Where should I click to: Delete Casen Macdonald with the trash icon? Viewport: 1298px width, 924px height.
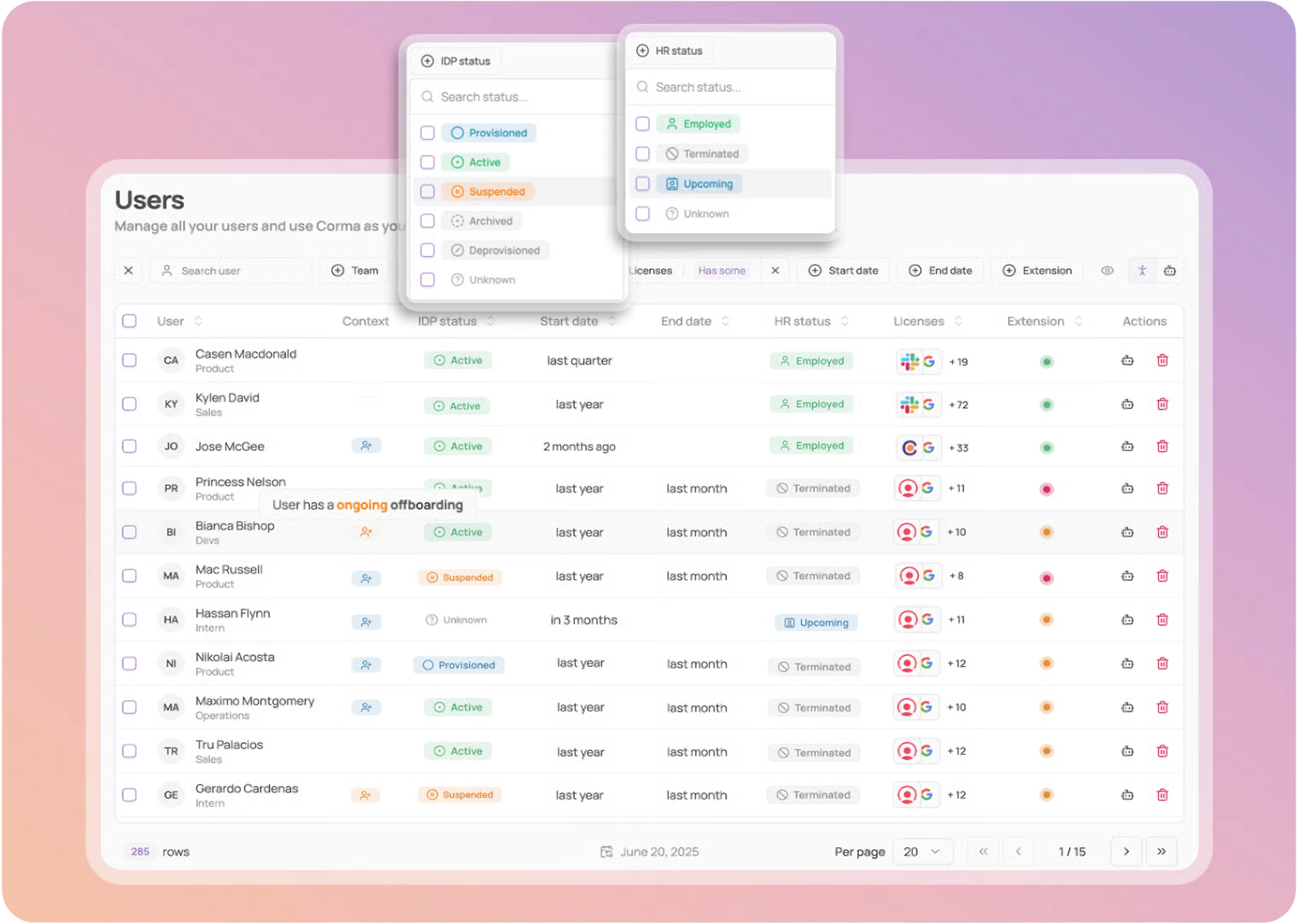click(x=1162, y=360)
